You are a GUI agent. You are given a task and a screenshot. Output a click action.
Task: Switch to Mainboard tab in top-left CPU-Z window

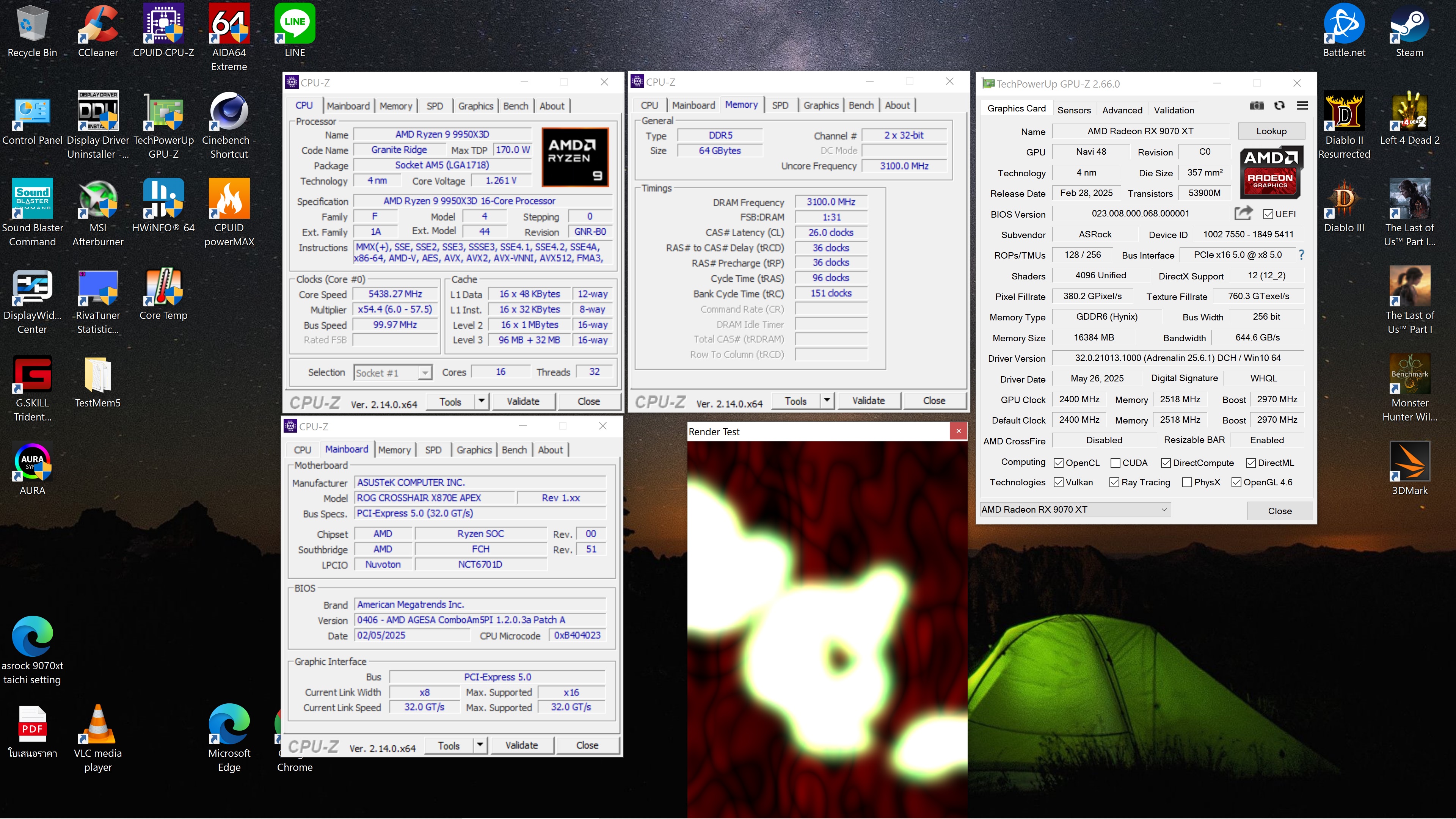tap(348, 106)
